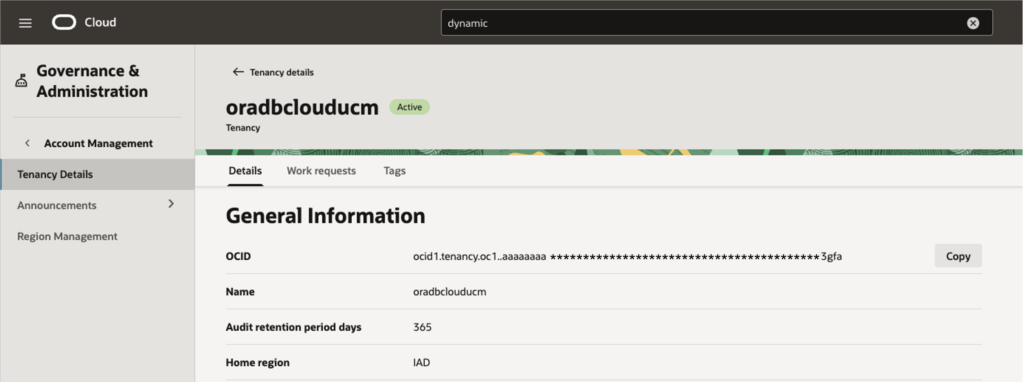Open Region Management in the sidebar
This screenshot has width=1024, height=382.
tap(67, 236)
